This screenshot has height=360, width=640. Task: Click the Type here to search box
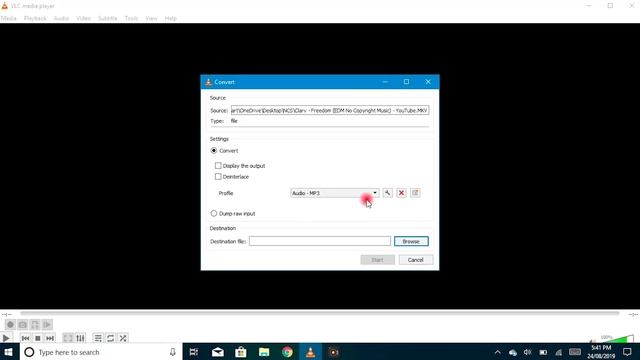click(100, 352)
